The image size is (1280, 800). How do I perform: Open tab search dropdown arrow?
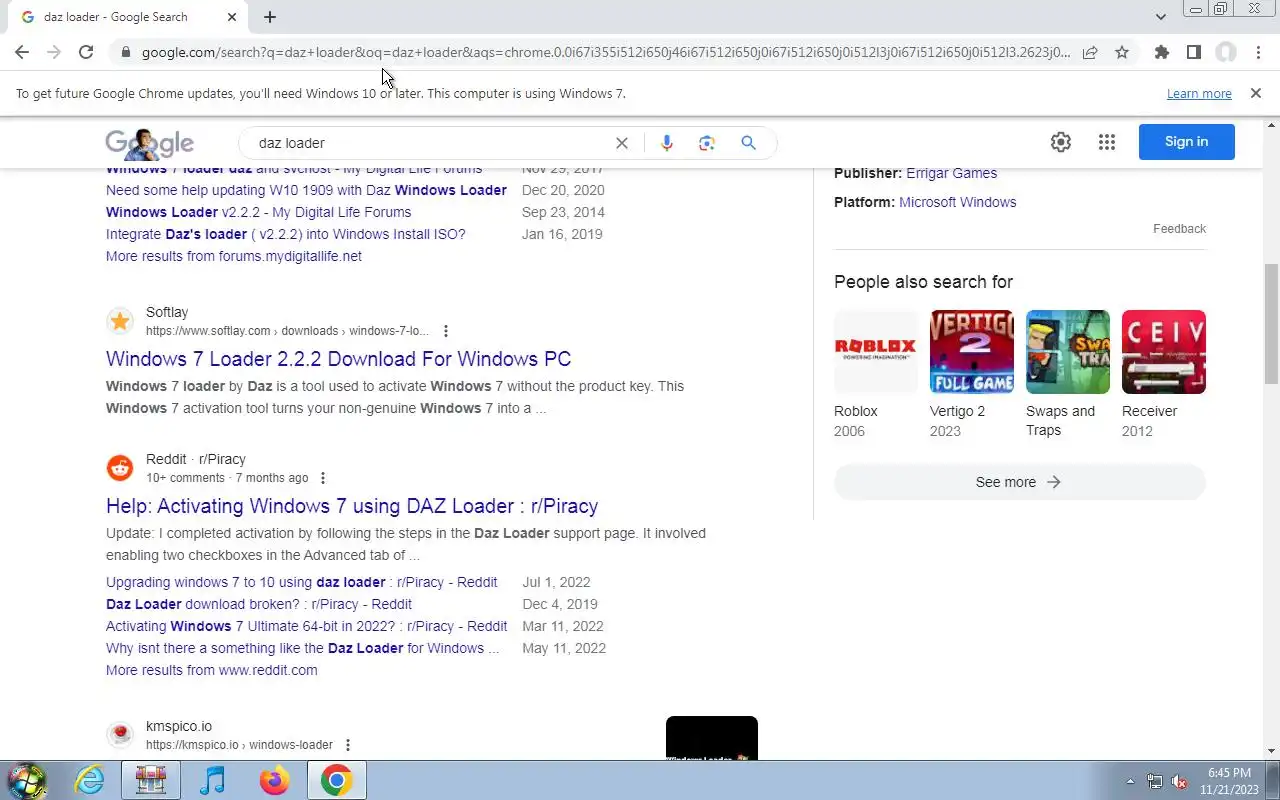1160,17
